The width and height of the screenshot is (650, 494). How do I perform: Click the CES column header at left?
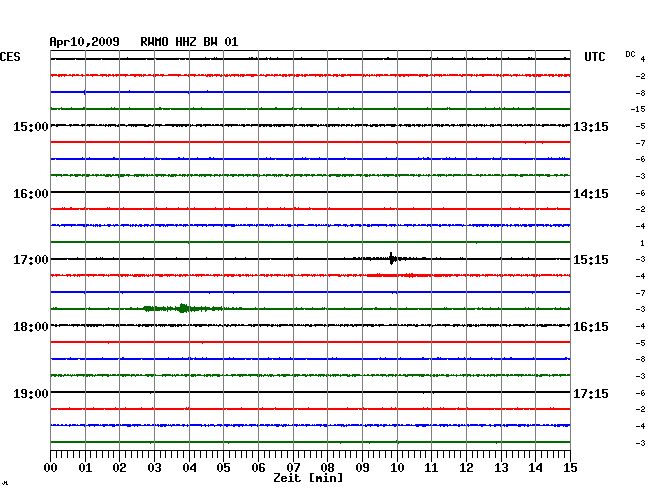(10, 57)
